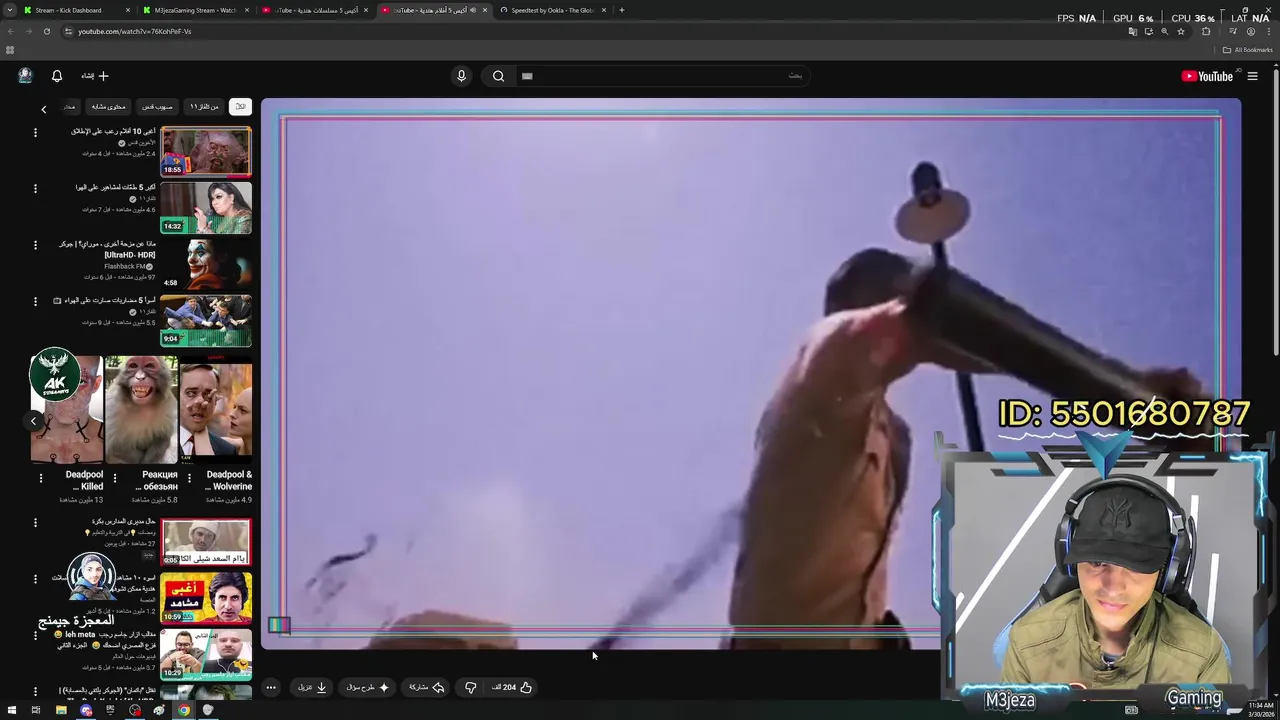Select the 'الكل' all filter chip

point(240,107)
